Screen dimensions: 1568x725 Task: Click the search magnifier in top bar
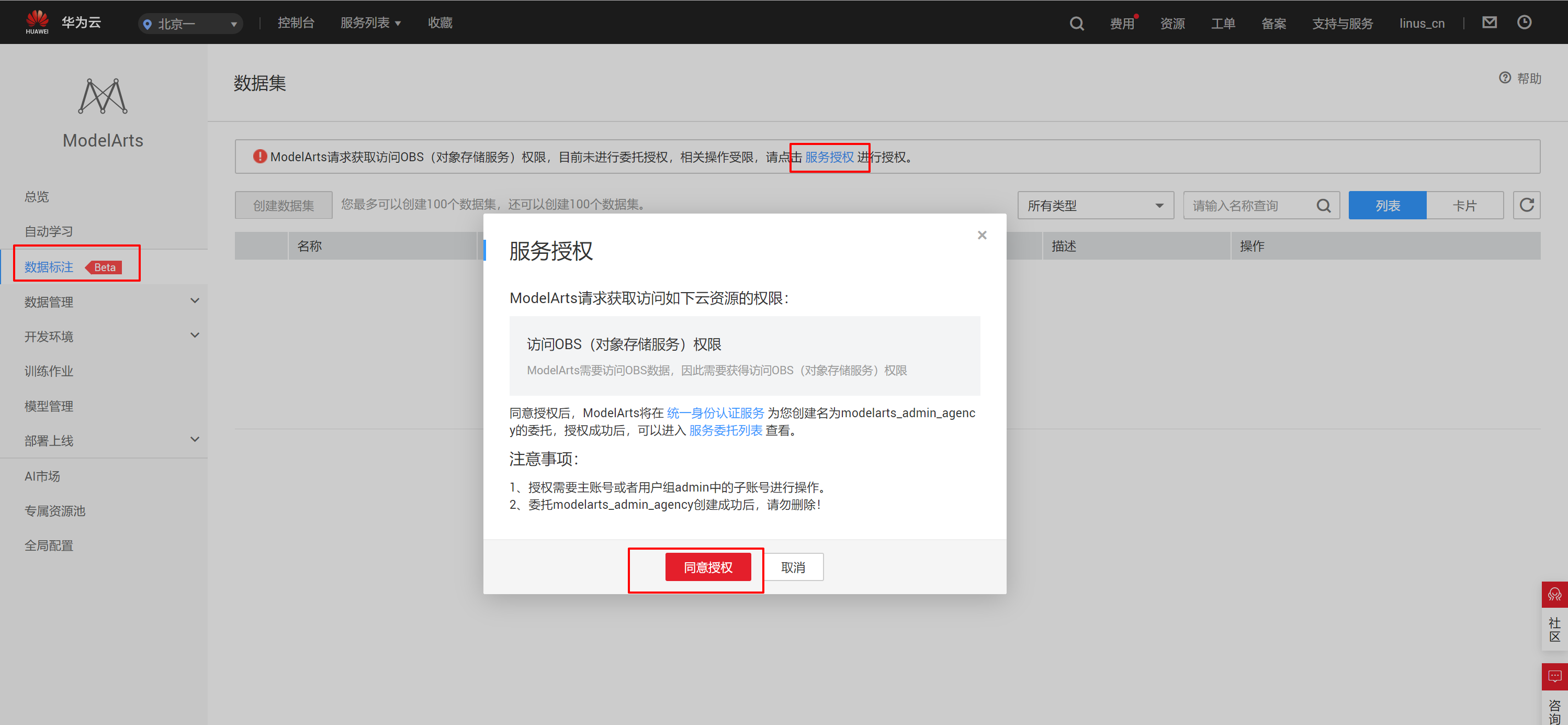(x=1076, y=23)
